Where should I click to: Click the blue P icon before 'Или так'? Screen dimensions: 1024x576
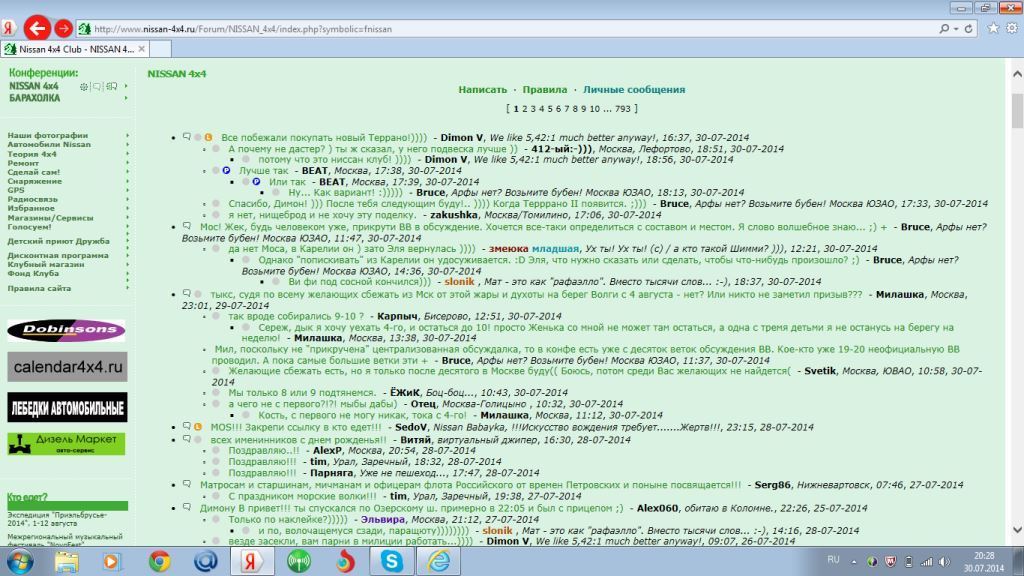tap(256, 182)
